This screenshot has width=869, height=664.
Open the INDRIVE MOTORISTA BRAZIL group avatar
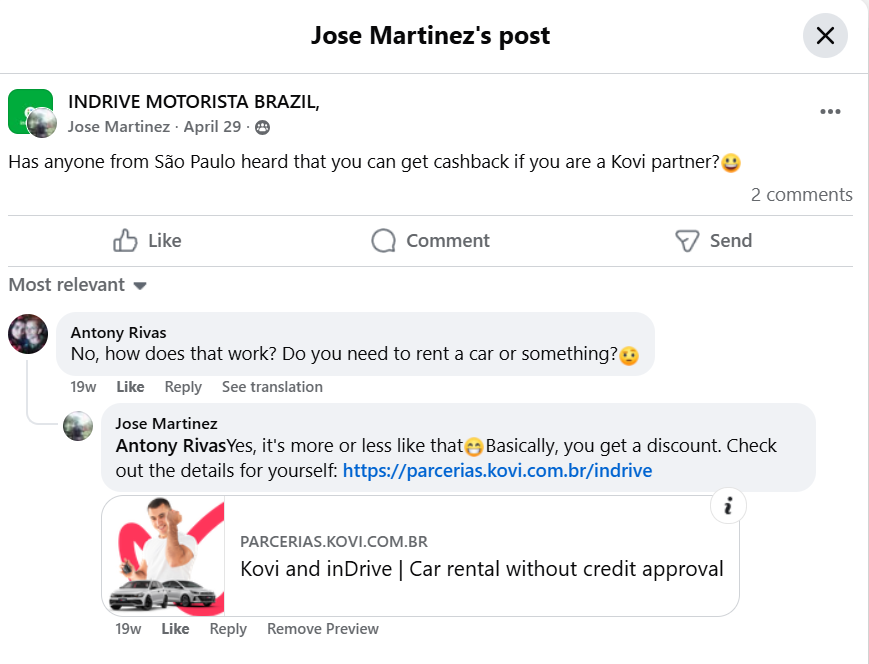coord(30,111)
